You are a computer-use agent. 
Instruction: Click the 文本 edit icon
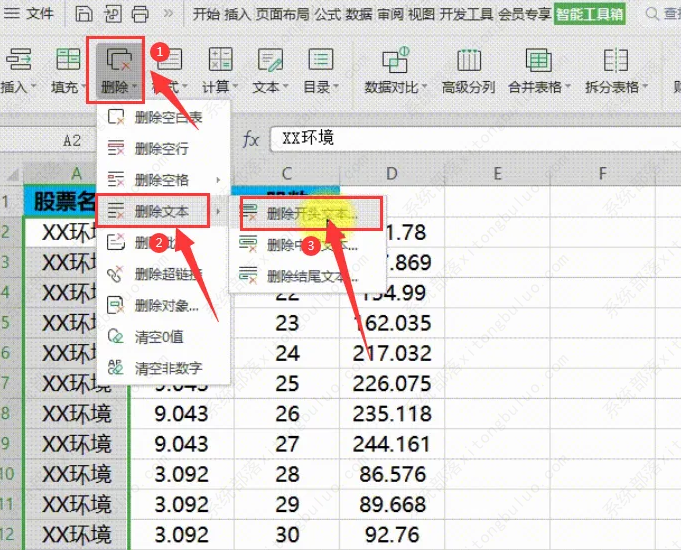point(270,60)
